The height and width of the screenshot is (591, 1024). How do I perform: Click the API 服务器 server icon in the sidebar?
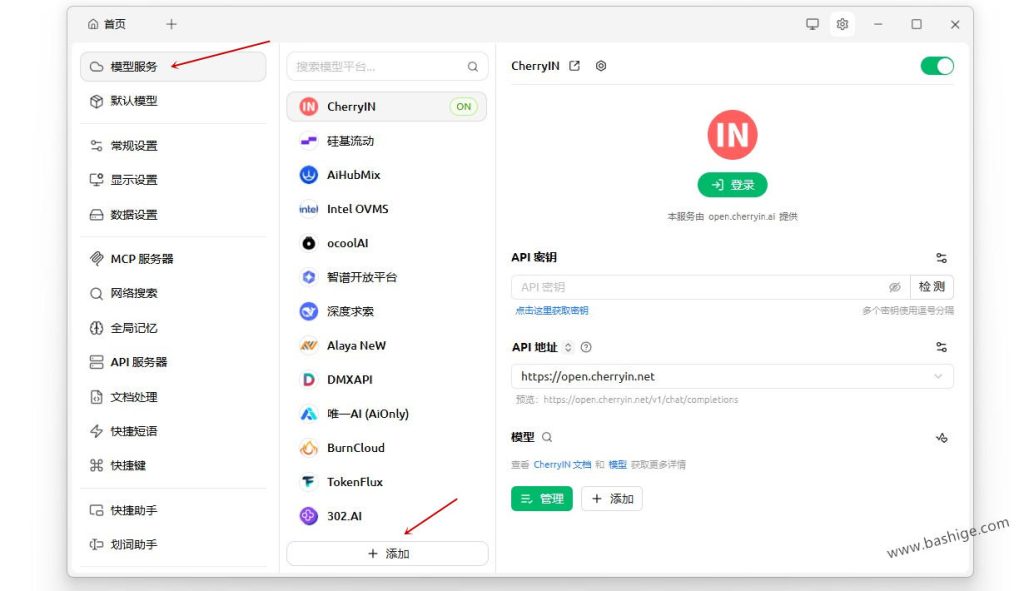pyautogui.click(x=96, y=362)
